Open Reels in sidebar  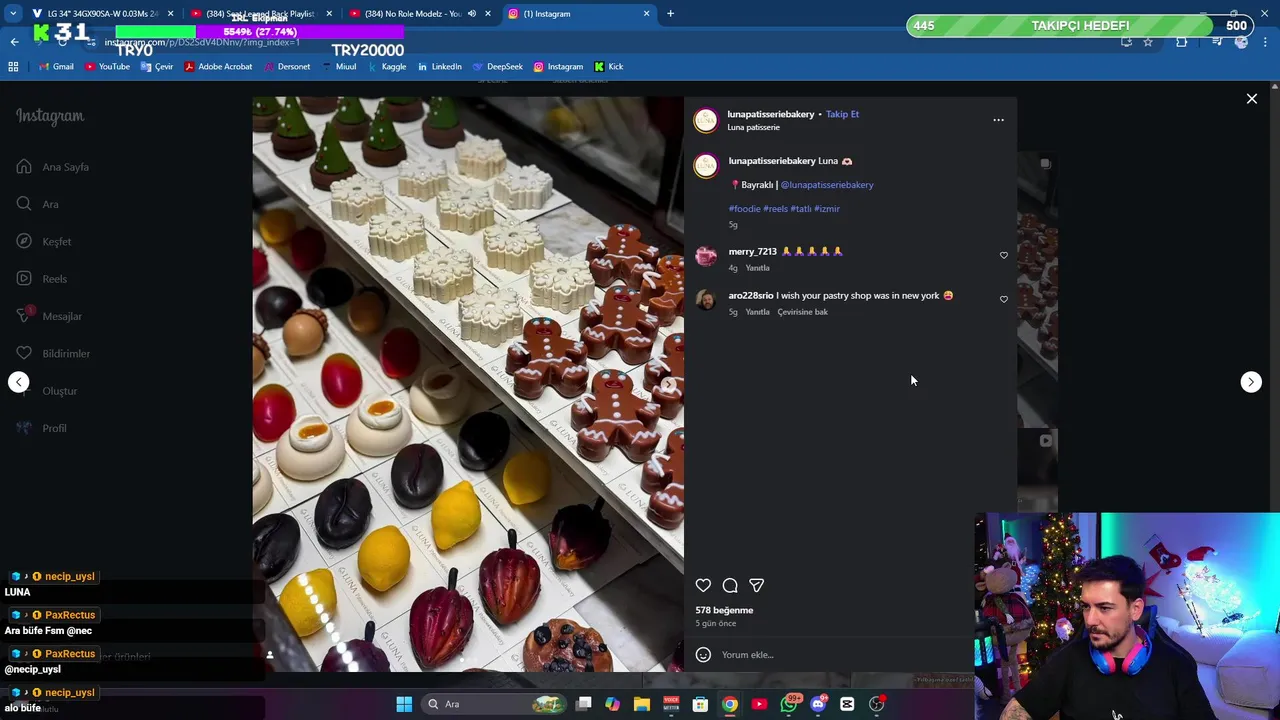pyautogui.click(x=41, y=279)
